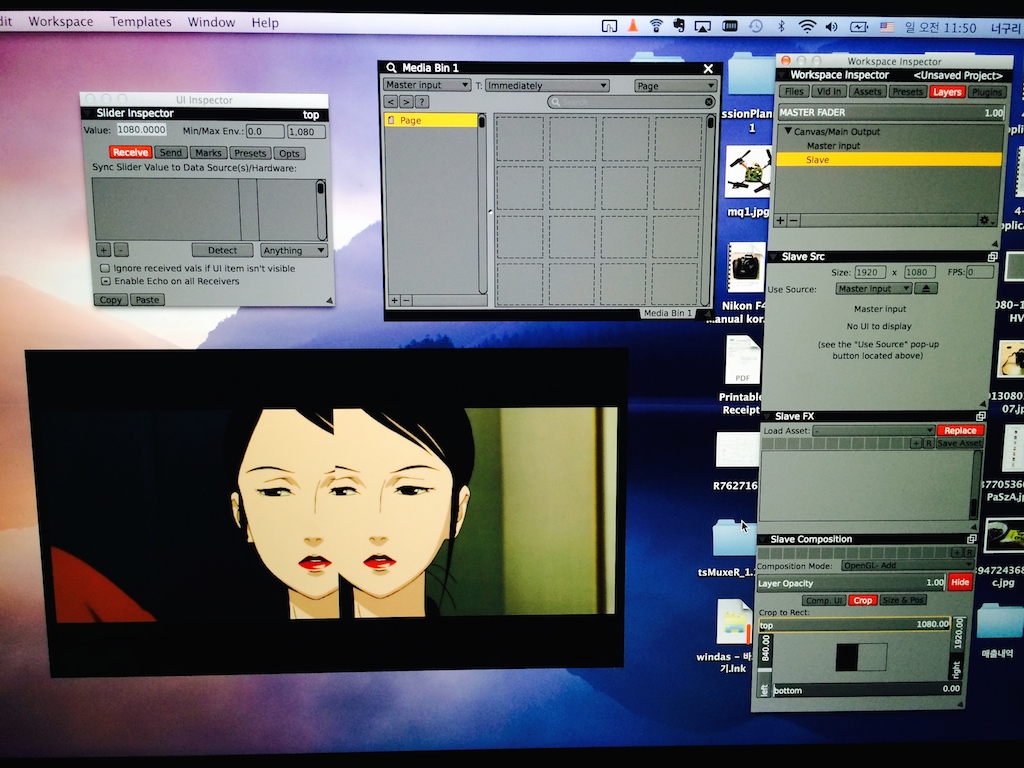Click the R button in Slave Composition
1024x768 pixels.
coord(968,552)
